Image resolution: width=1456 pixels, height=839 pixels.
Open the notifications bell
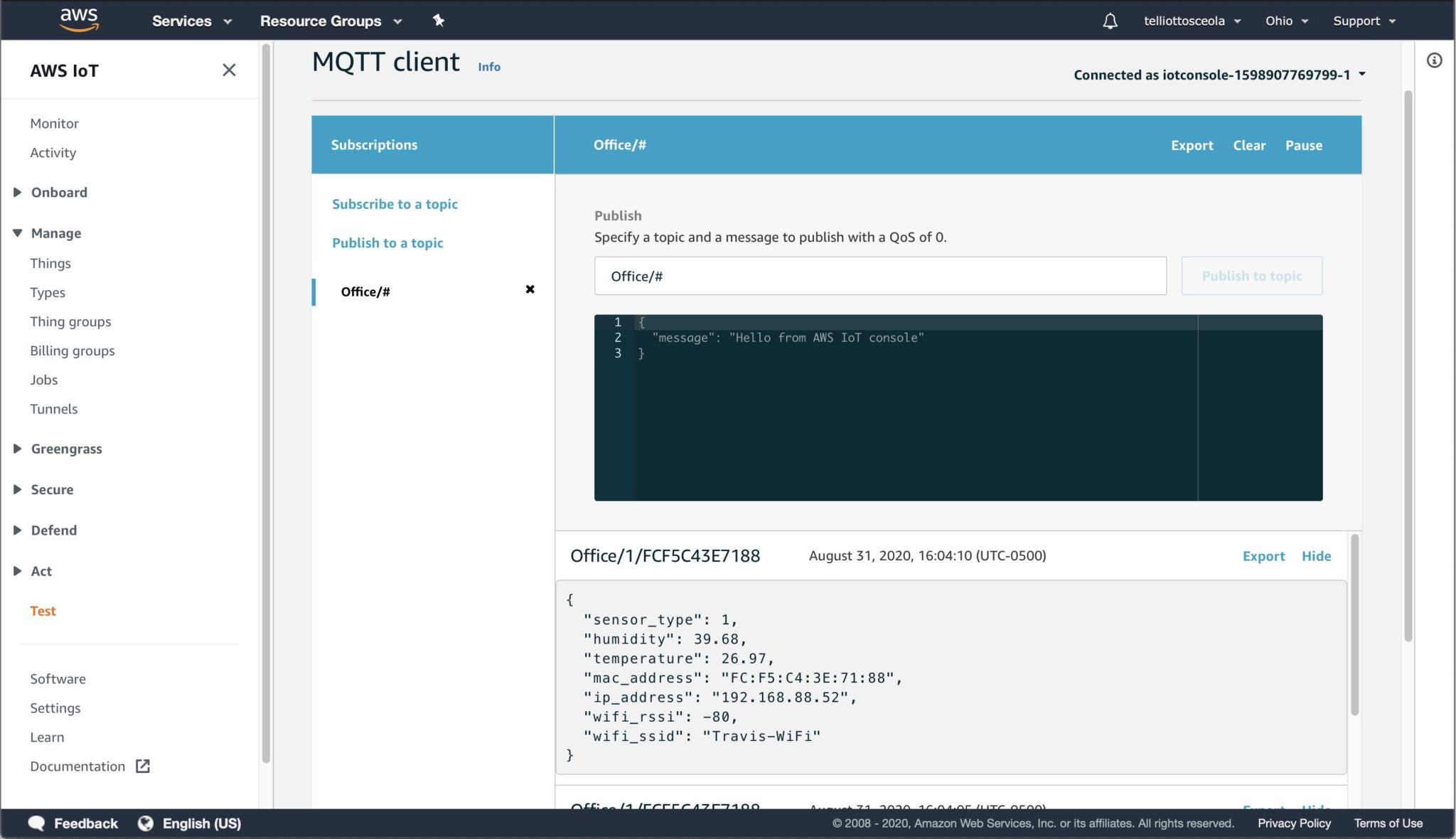point(1110,21)
